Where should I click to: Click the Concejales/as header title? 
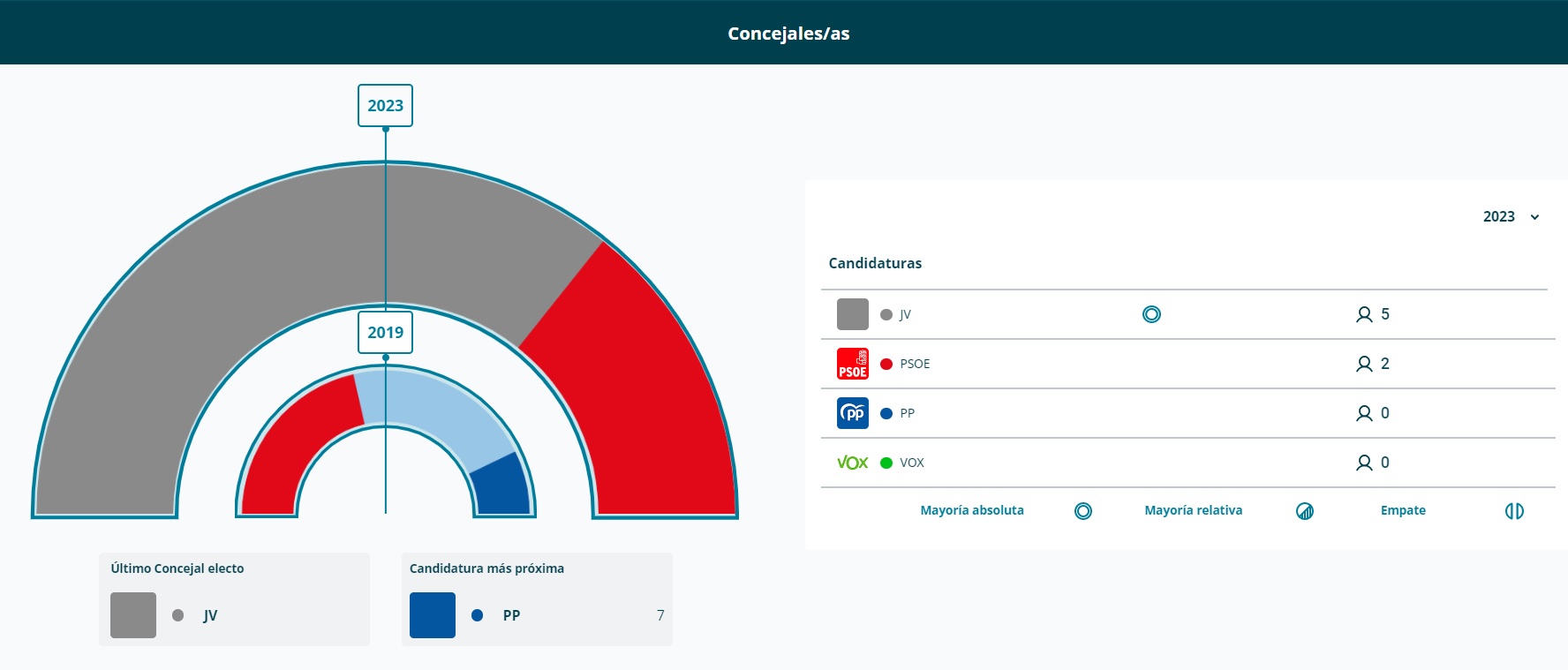[x=788, y=34]
